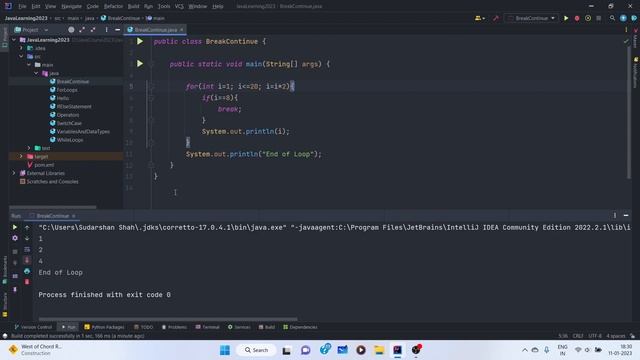Open the TODO tool window
The height and width of the screenshot is (360, 640).
[143, 327]
